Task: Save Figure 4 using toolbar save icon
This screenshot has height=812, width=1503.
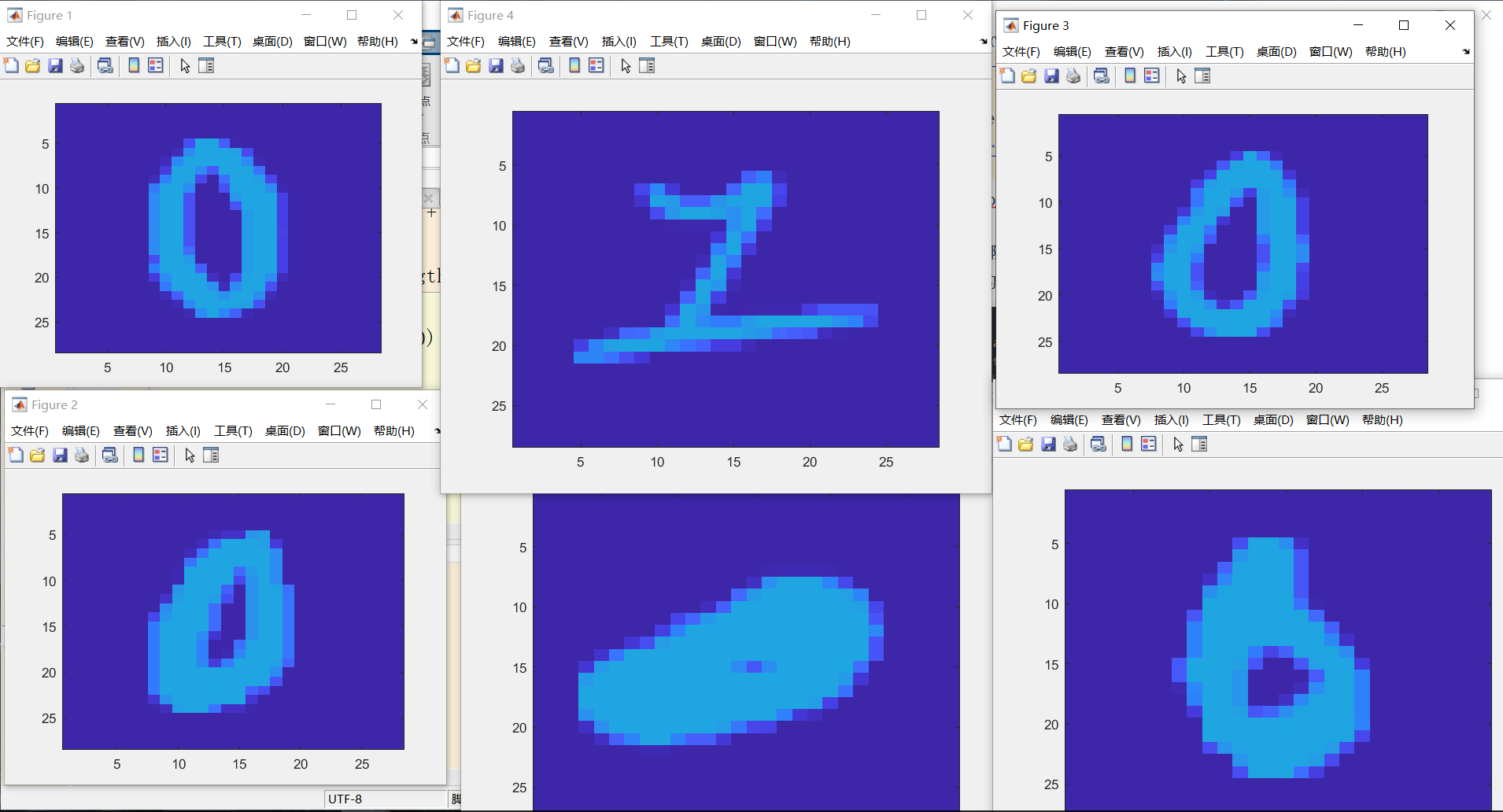Action: pos(496,65)
